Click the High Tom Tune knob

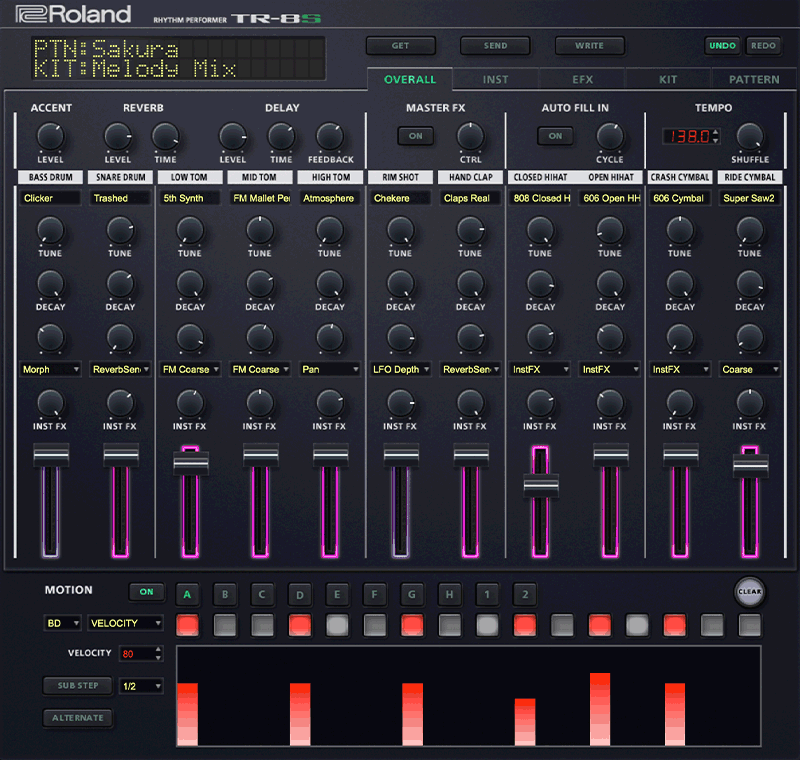click(330, 230)
